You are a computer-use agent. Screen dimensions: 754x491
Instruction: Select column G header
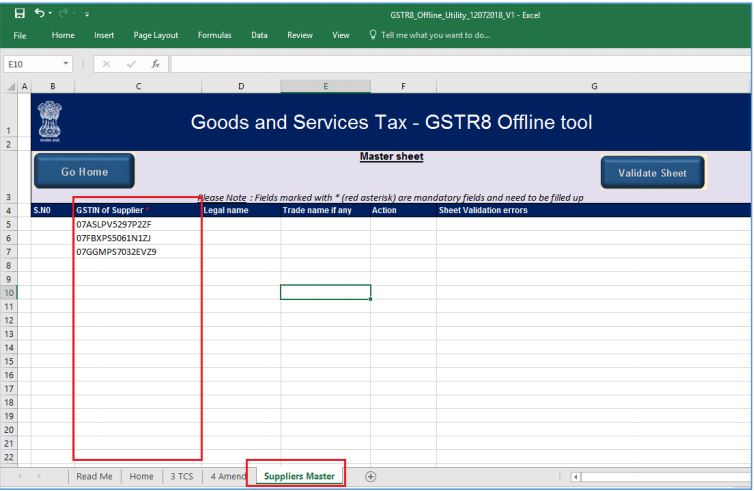(593, 87)
